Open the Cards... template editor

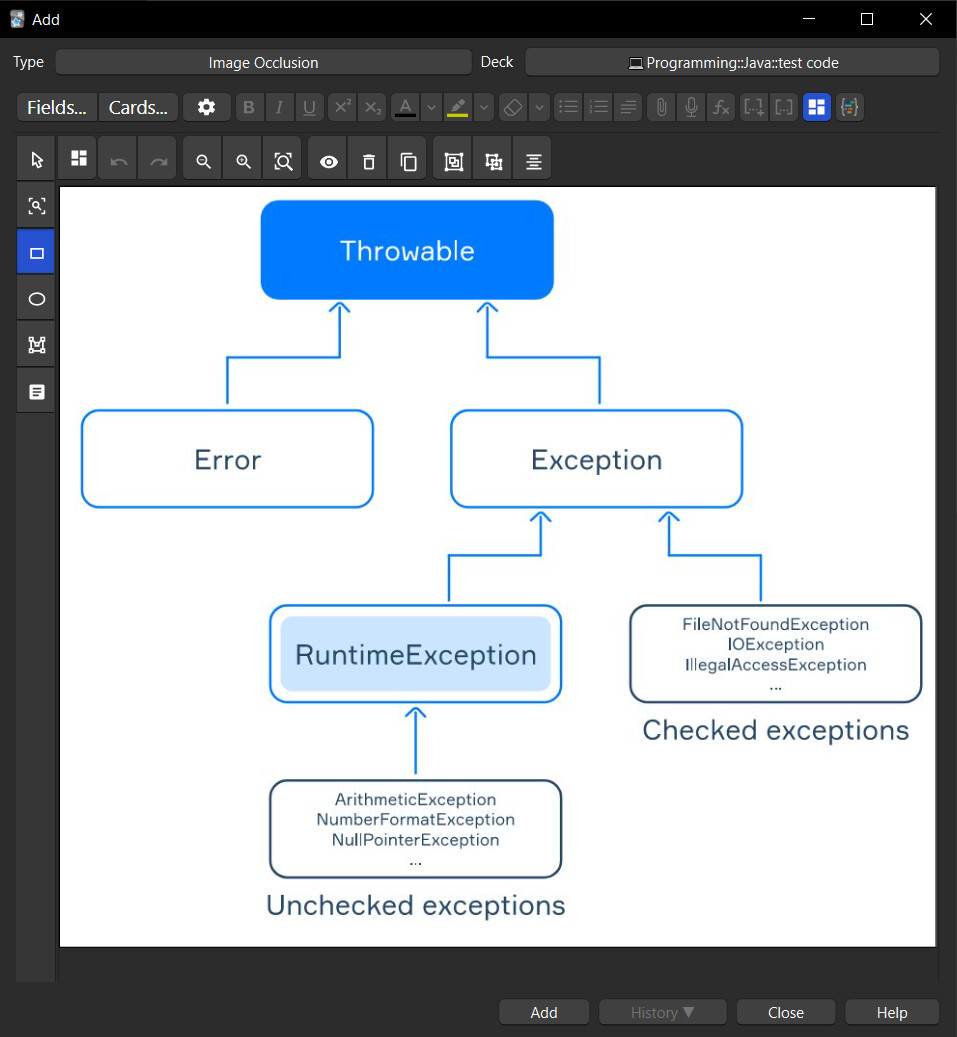(138, 107)
